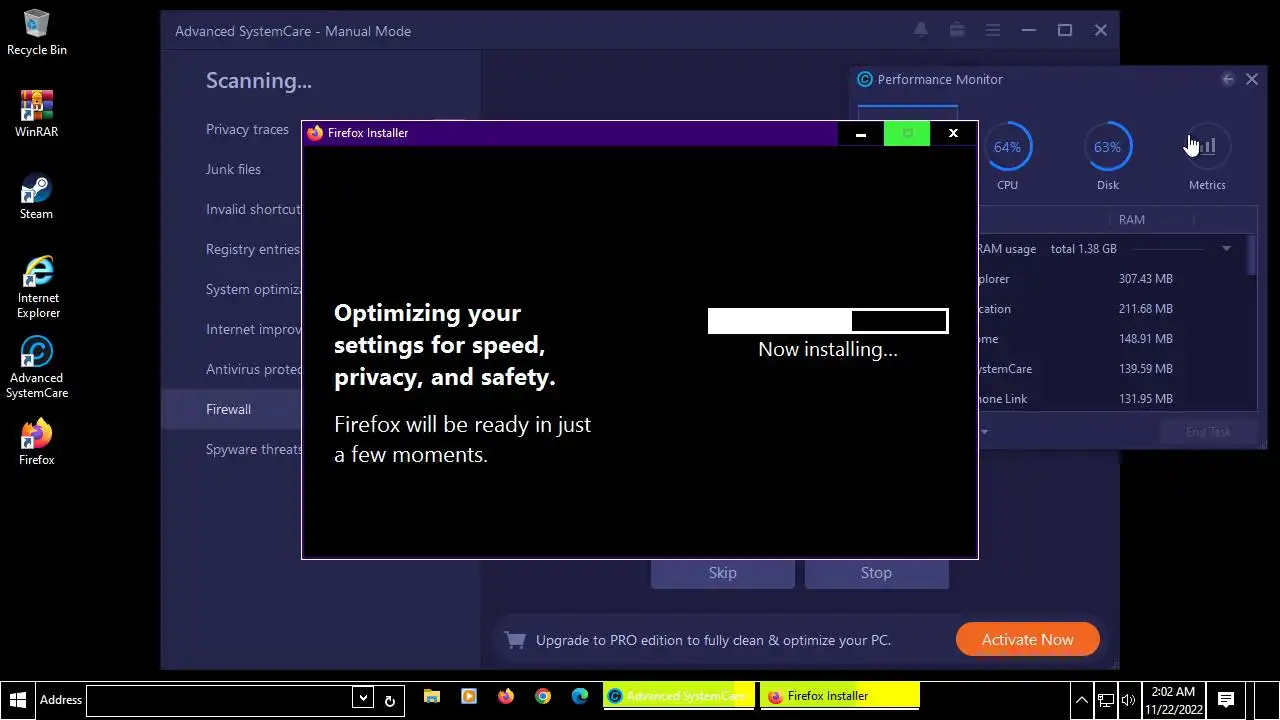The width and height of the screenshot is (1280, 720).
Task: Minimize the Firefox Installer window
Action: [861, 133]
